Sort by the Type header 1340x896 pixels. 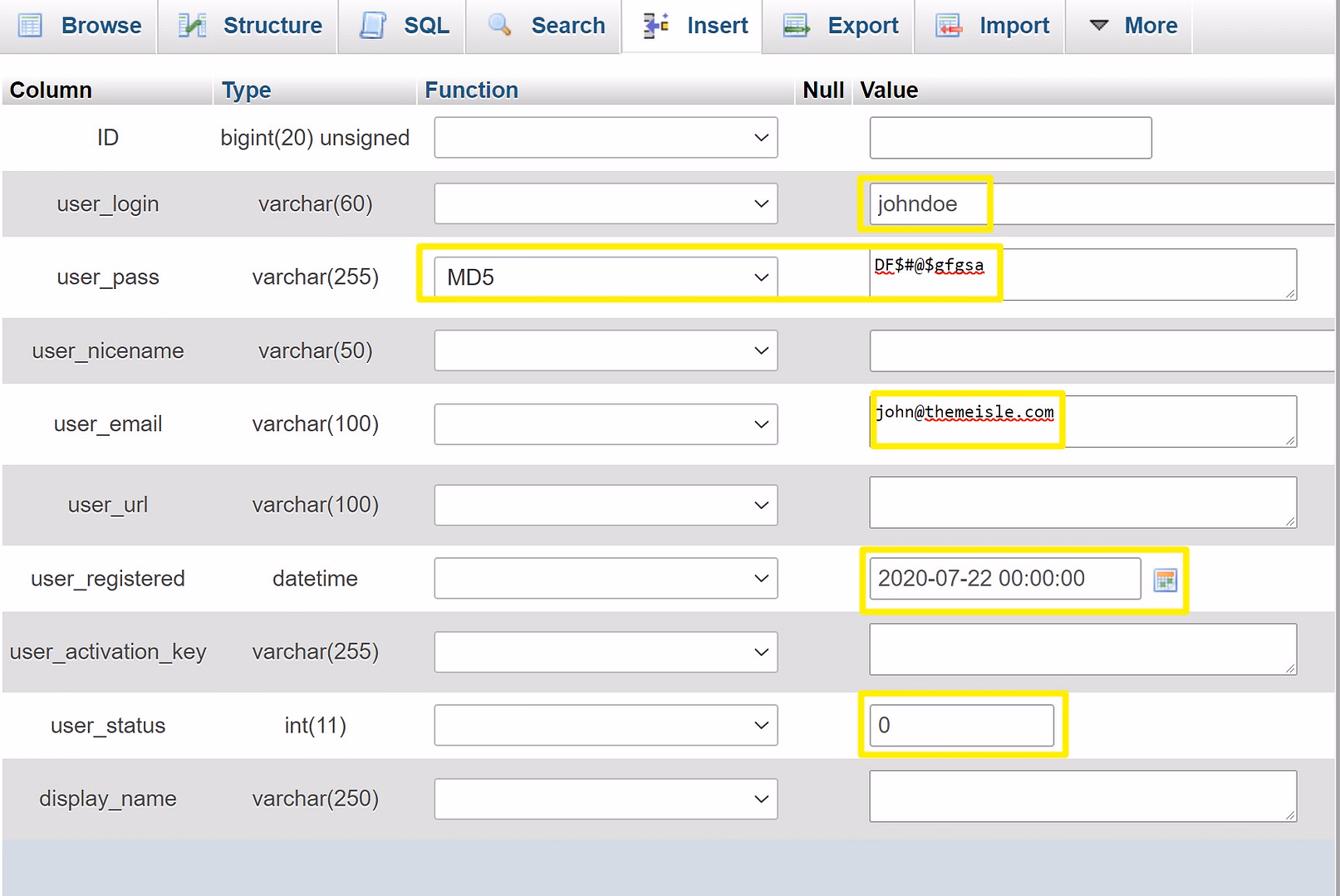point(245,90)
